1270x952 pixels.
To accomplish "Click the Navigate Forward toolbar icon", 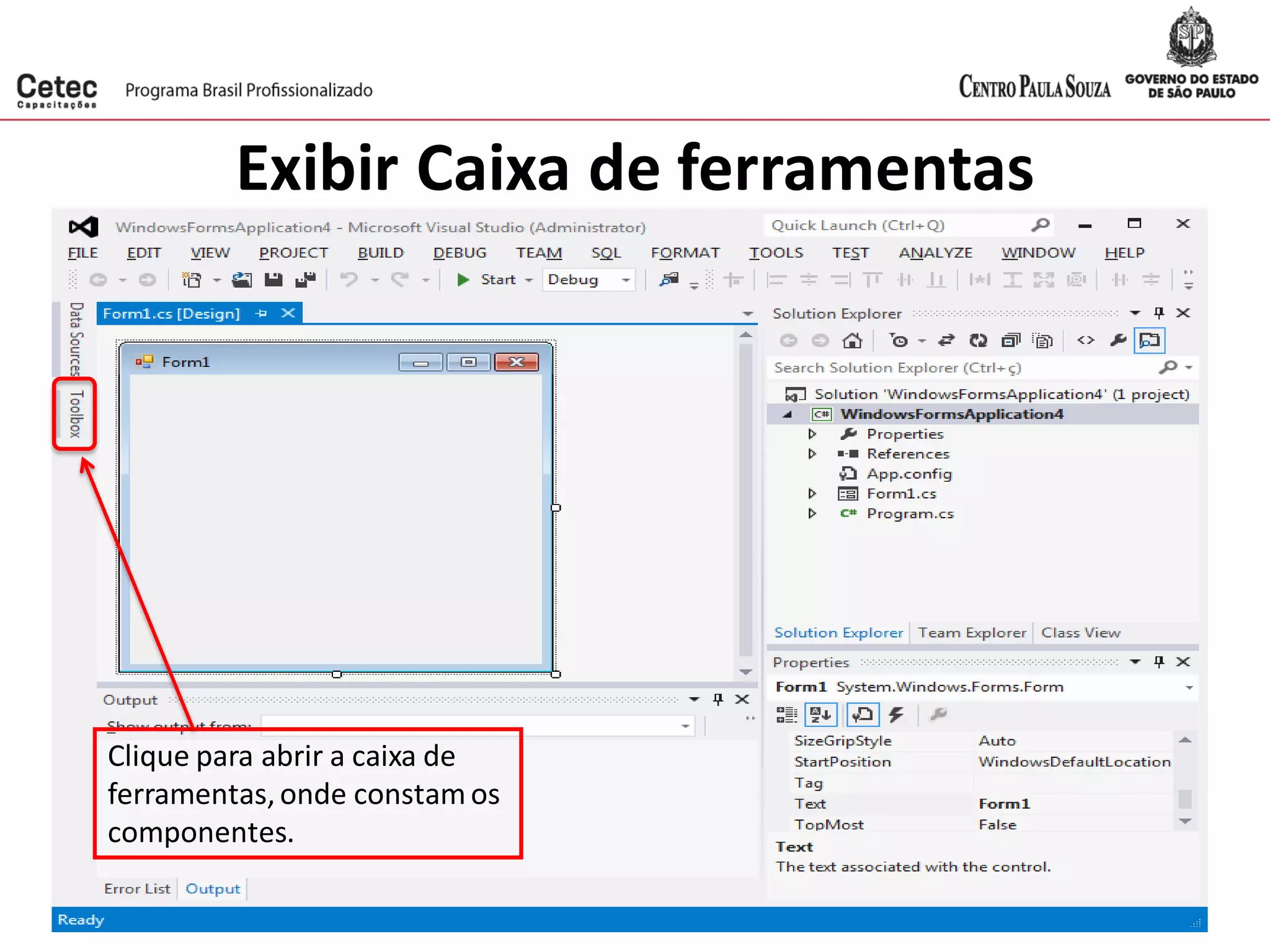I will pos(147,280).
